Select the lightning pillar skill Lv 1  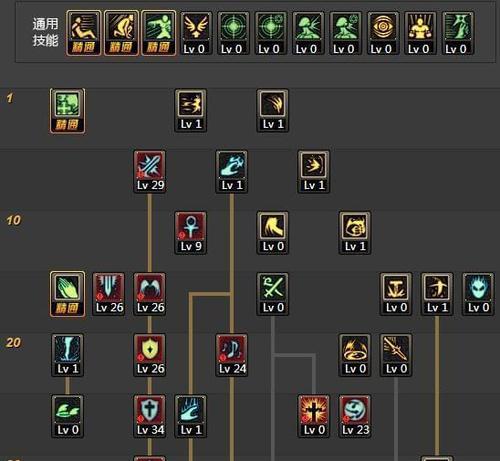click(x=67, y=355)
